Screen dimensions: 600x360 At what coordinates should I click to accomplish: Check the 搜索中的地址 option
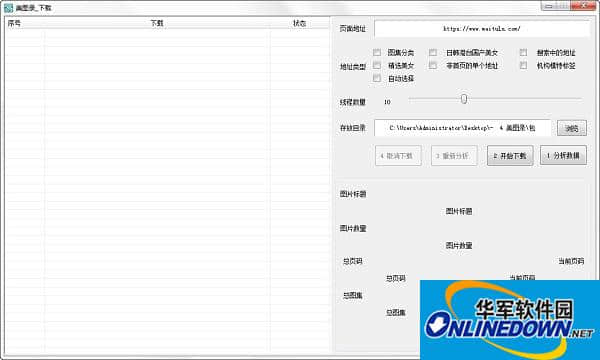tap(523, 52)
